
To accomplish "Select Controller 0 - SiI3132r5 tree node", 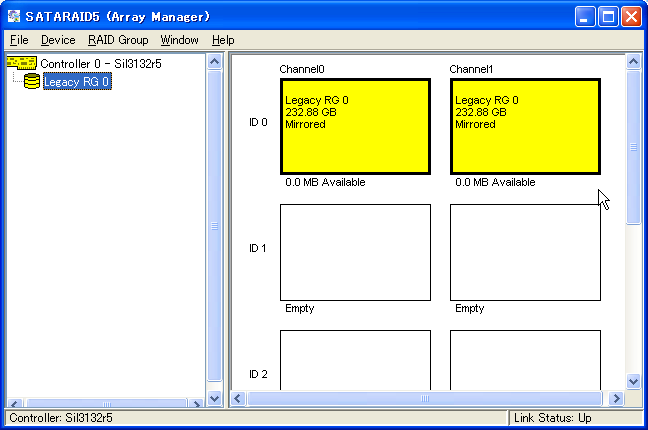I will point(101,64).
